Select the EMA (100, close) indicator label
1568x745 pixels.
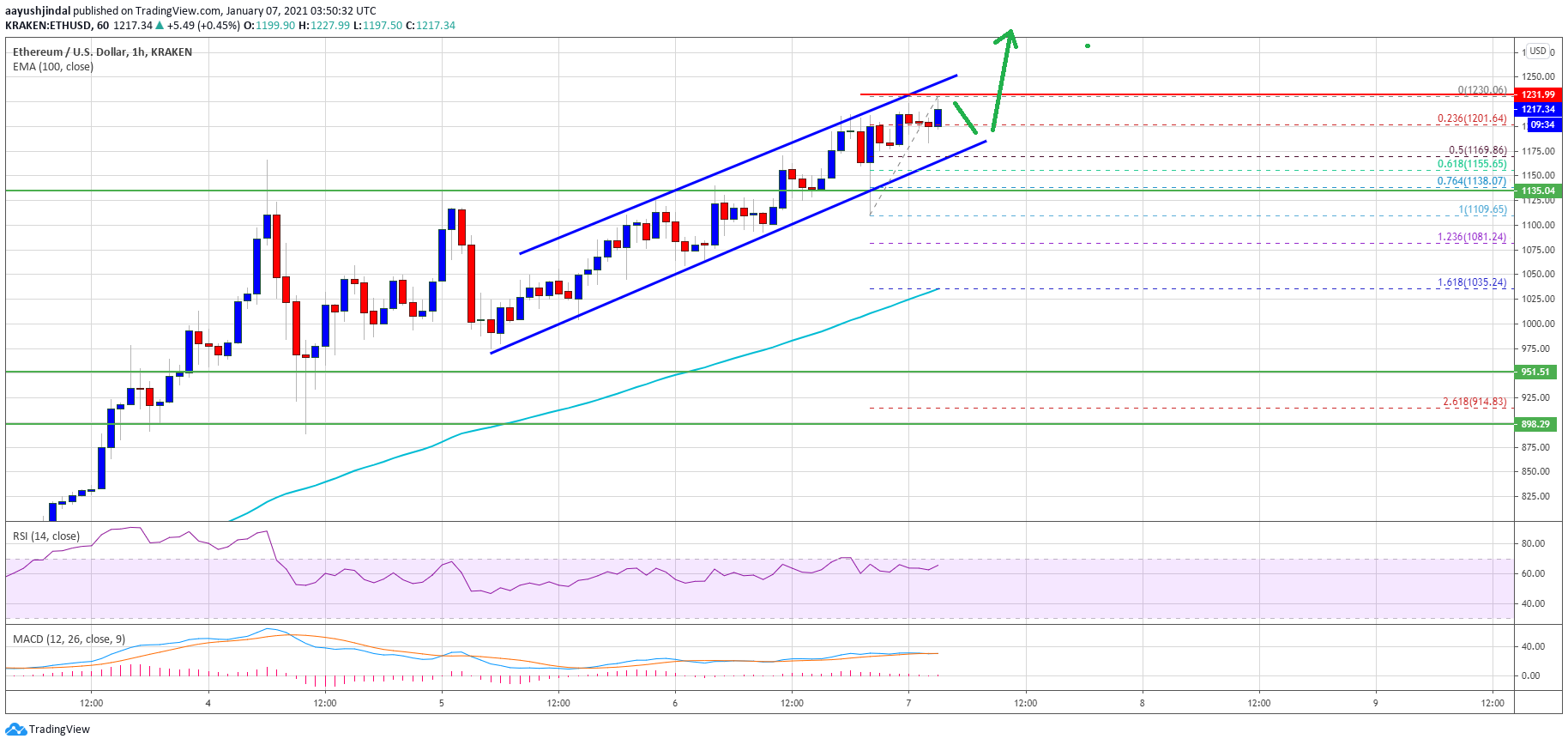(x=53, y=67)
